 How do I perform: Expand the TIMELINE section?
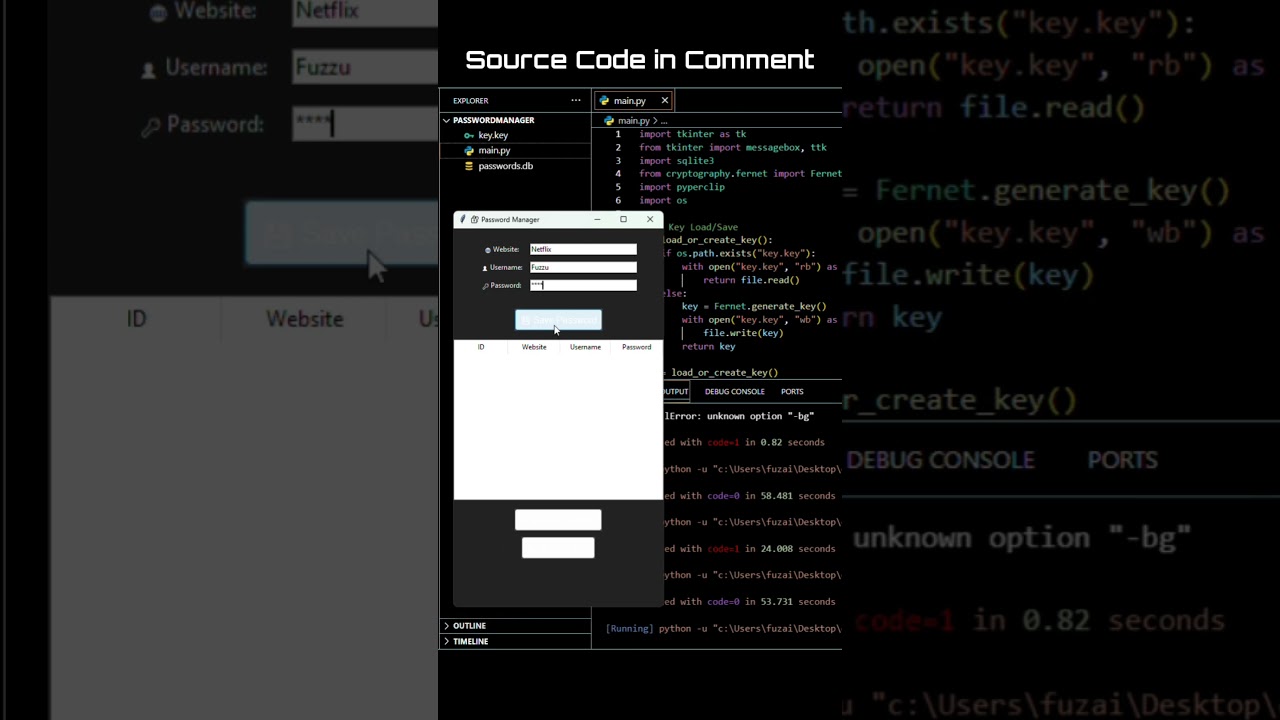pyautogui.click(x=470, y=641)
